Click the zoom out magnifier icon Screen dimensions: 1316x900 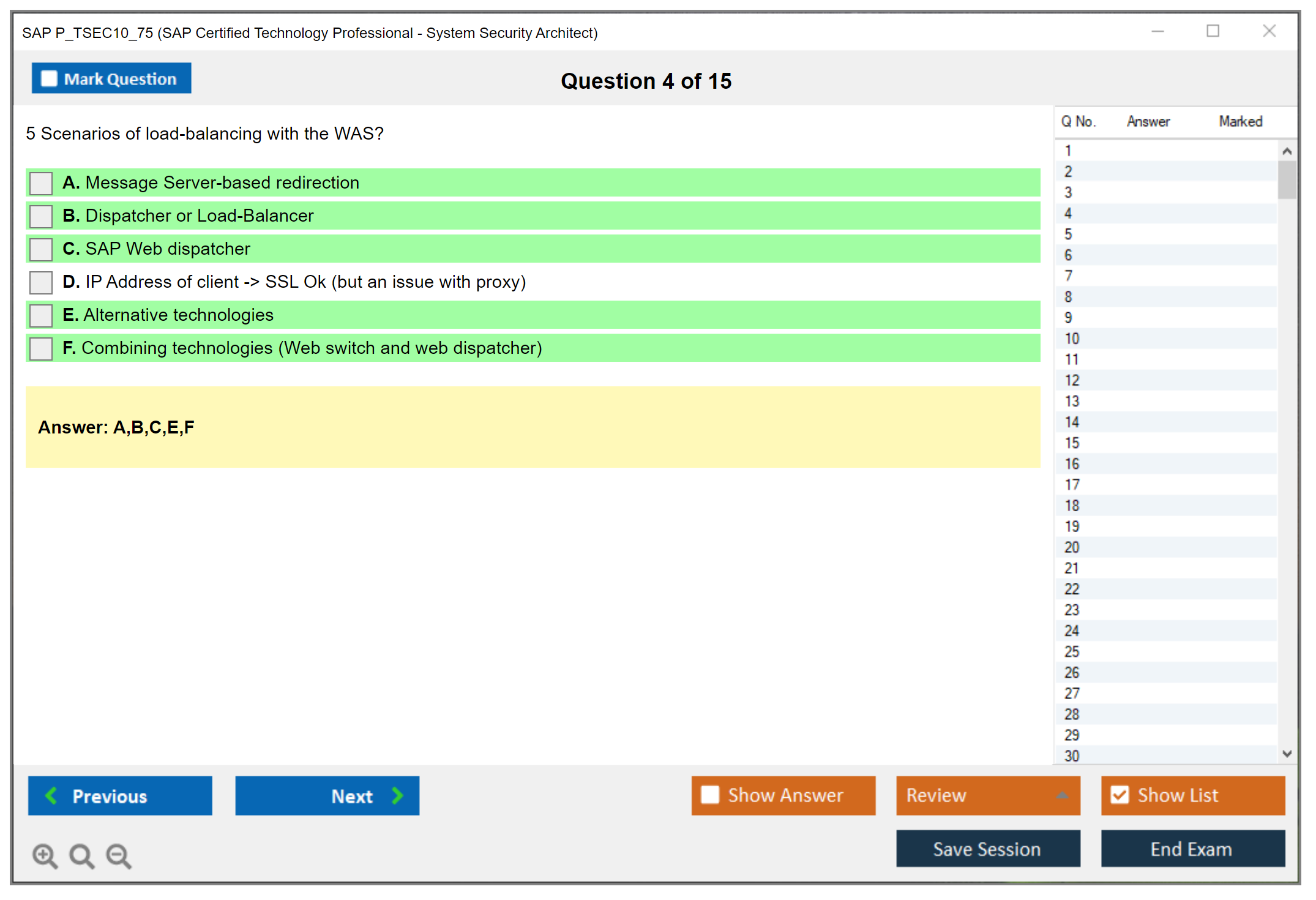(118, 855)
